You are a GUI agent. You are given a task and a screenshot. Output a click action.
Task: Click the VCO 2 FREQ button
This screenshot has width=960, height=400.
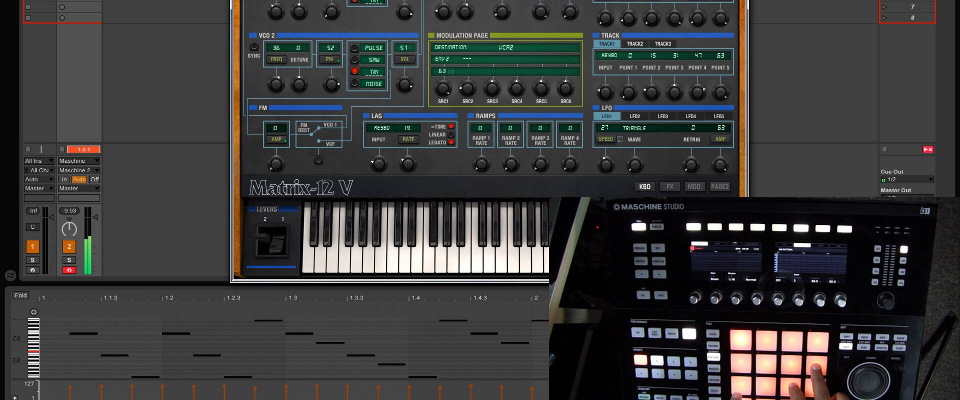point(276,59)
